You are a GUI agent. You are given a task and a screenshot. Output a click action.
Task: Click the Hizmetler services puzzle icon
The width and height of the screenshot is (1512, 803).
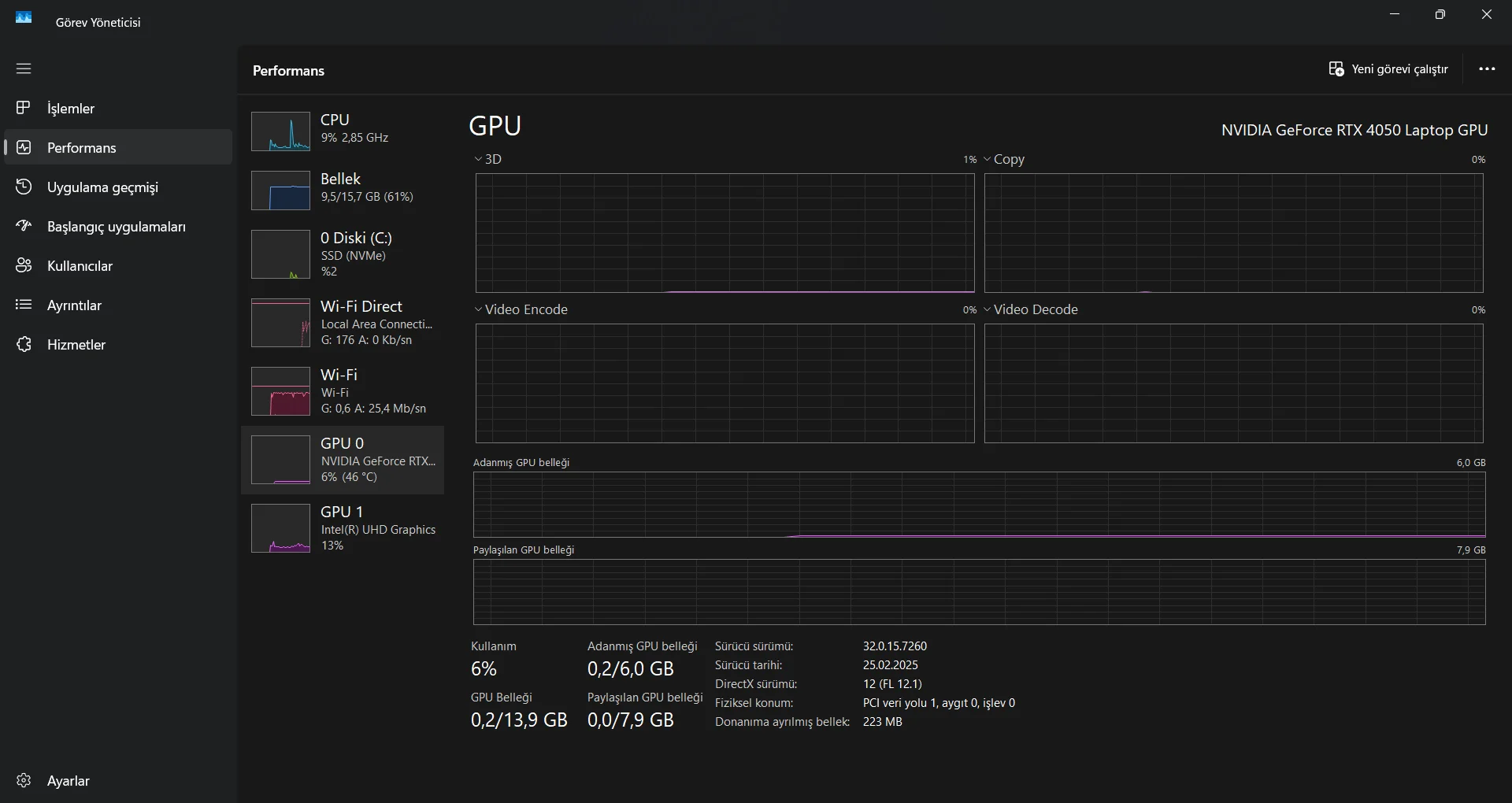[24, 344]
